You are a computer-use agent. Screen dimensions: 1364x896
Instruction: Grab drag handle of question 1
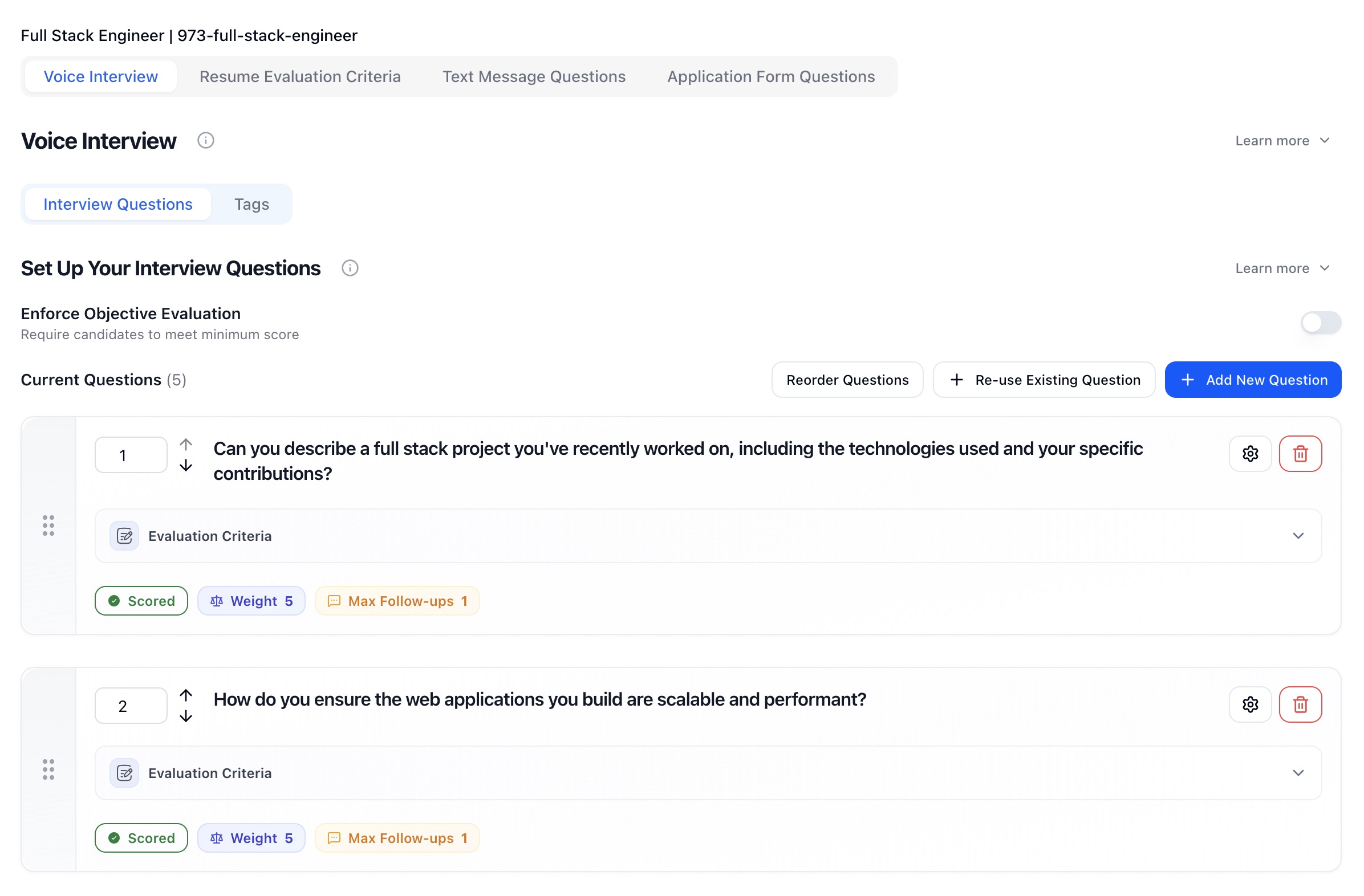(48, 526)
